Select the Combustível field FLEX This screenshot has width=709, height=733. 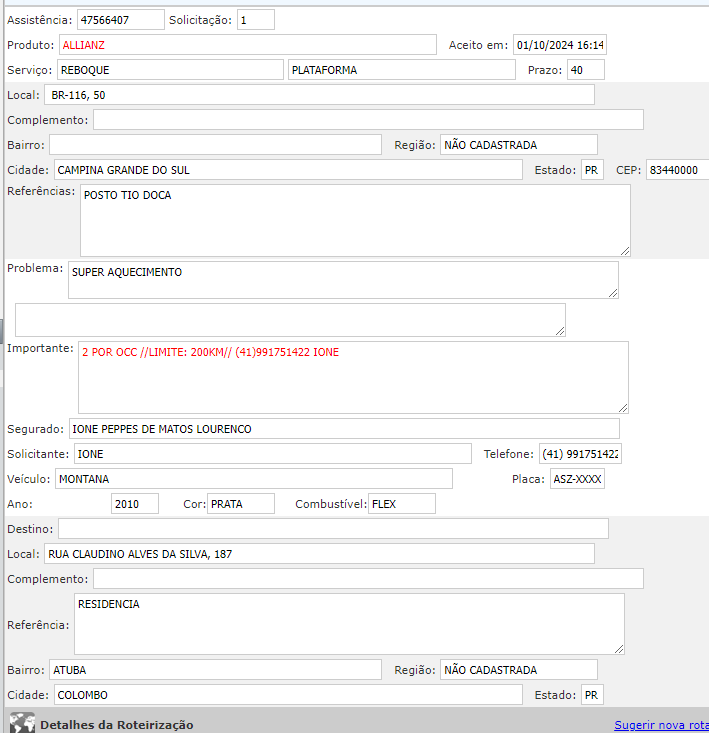(x=402, y=504)
